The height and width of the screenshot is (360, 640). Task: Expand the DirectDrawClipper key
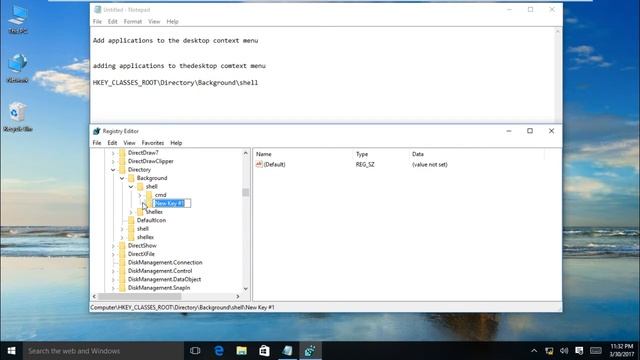113,162
